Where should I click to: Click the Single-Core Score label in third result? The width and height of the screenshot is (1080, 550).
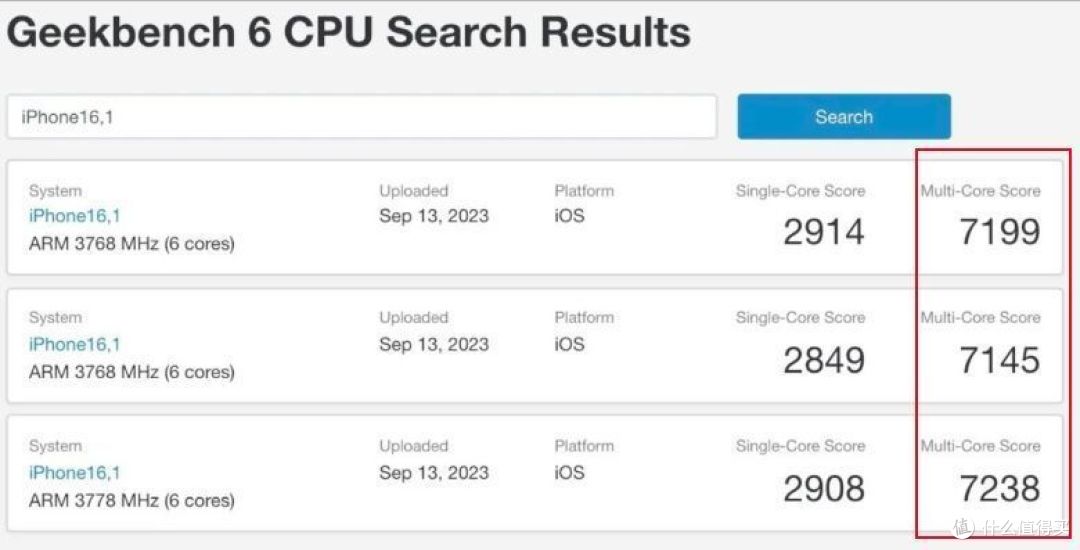[800, 446]
